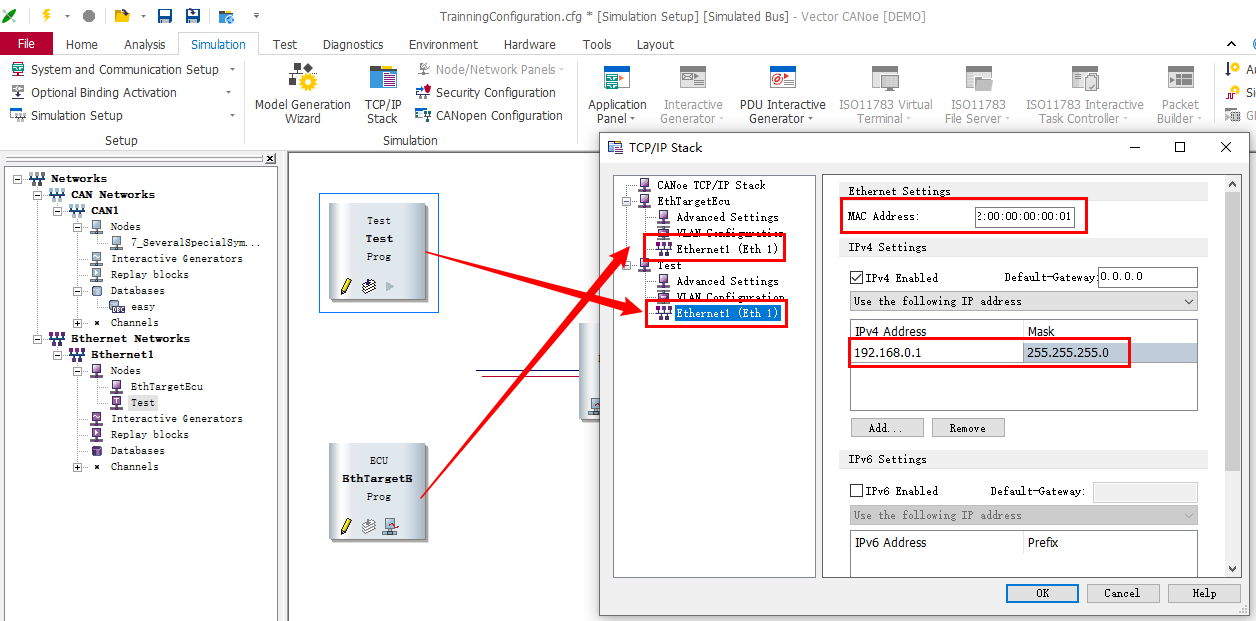
Task: Collapse the CAN Networks tree node
Action: 38,195
